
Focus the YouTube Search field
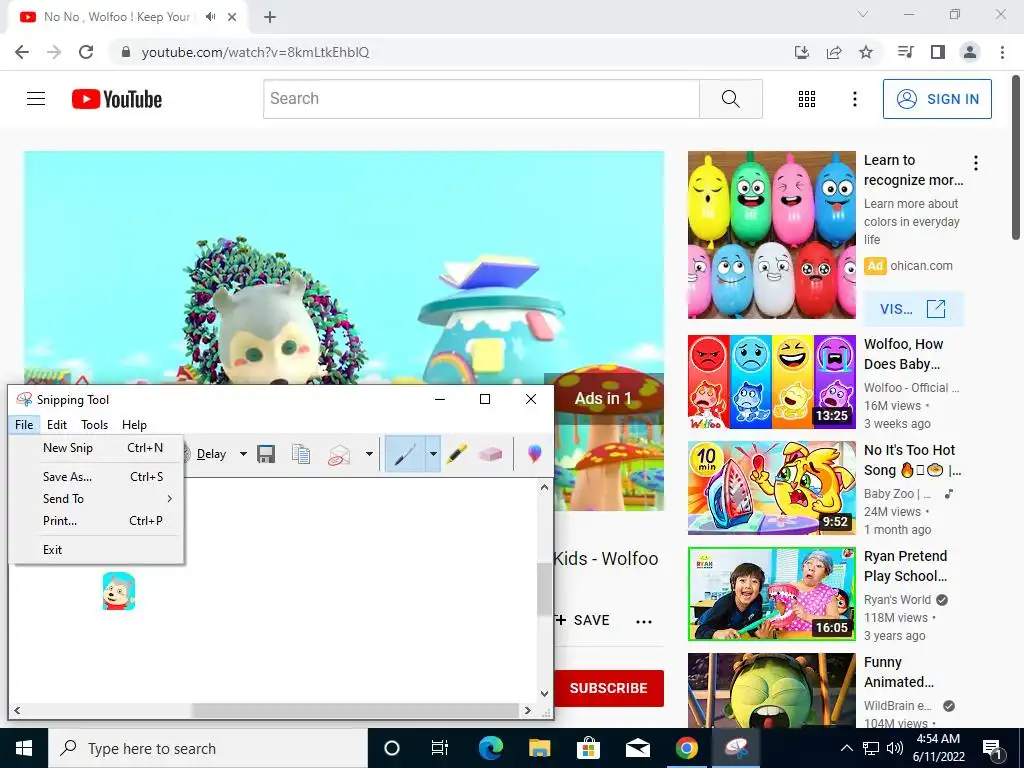pyautogui.click(x=481, y=99)
